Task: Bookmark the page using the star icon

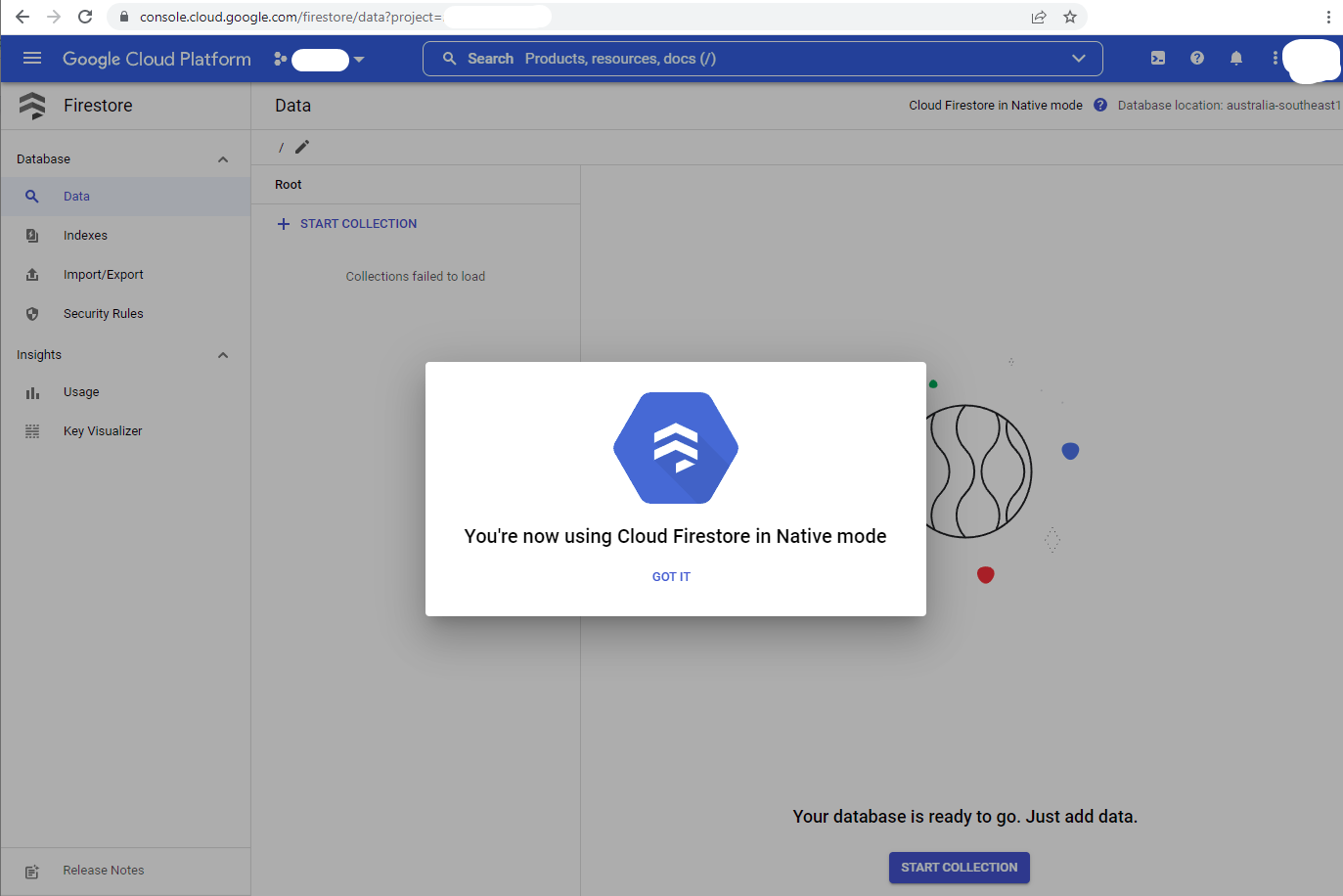Action: click(1069, 17)
